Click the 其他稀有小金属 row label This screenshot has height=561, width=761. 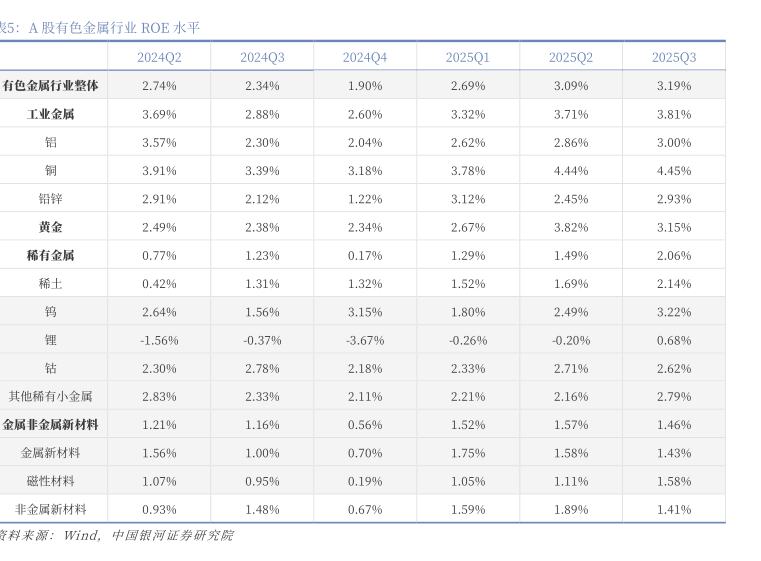51,396
